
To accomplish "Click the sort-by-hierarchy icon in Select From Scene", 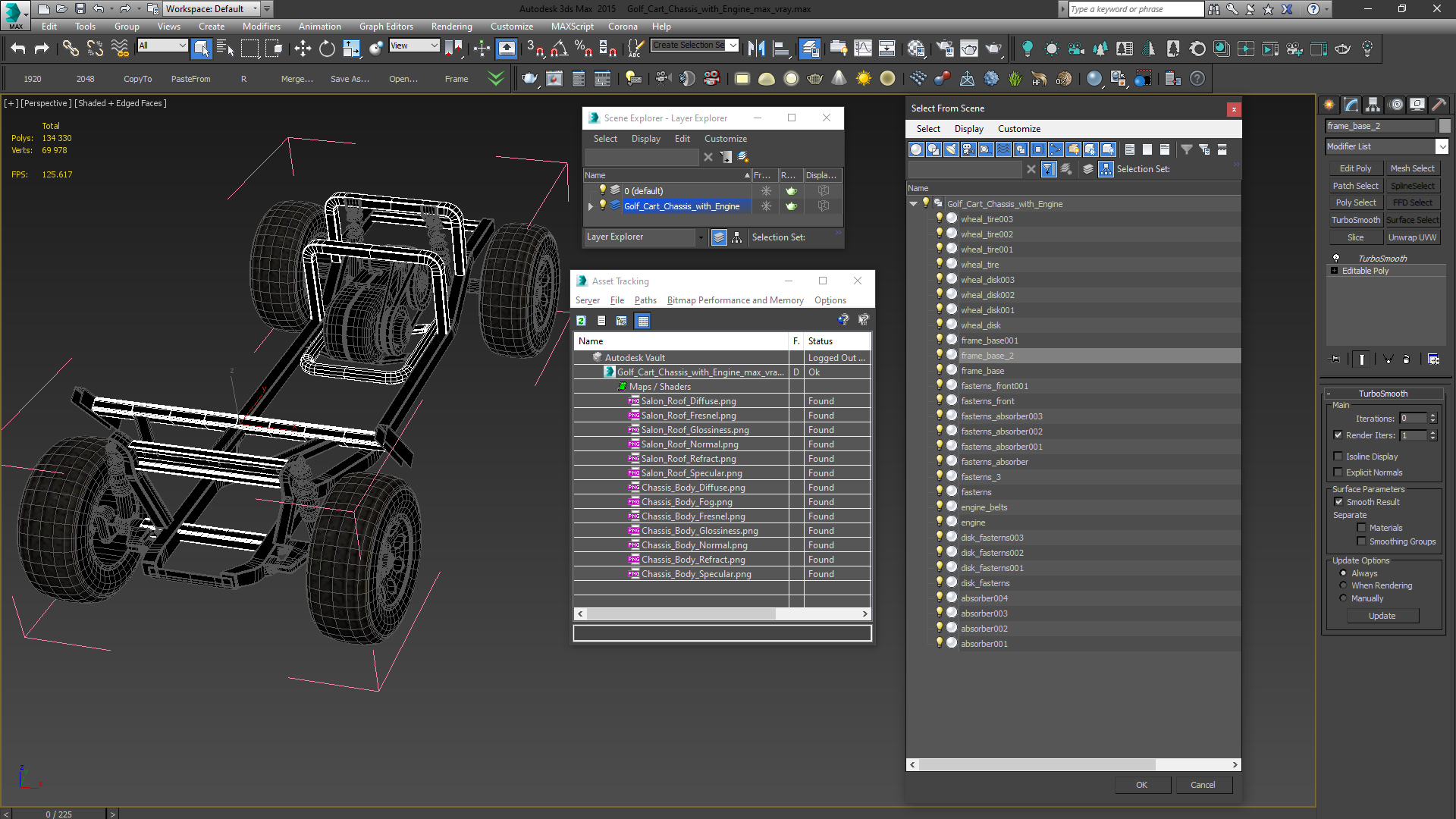I will pyautogui.click(x=1106, y=169).
